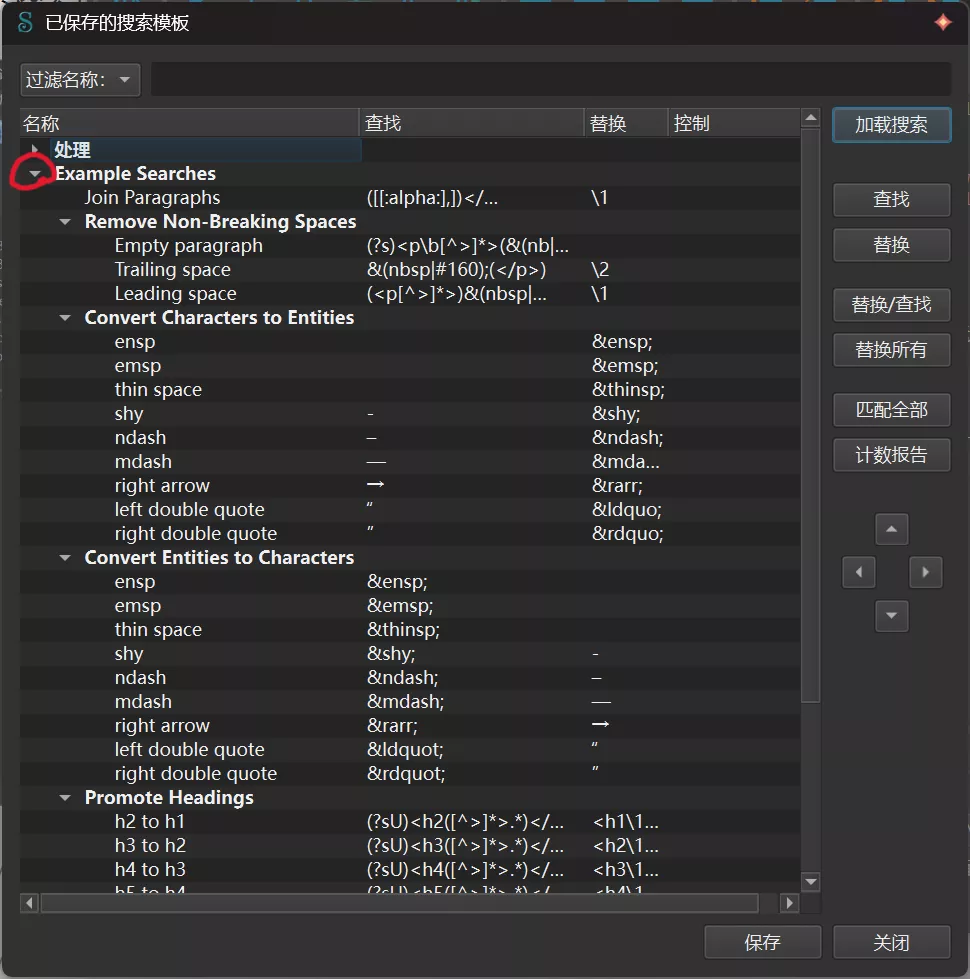Collapse the Promote Headings group
Screen dimensions: 970x979
pos(66,798)
